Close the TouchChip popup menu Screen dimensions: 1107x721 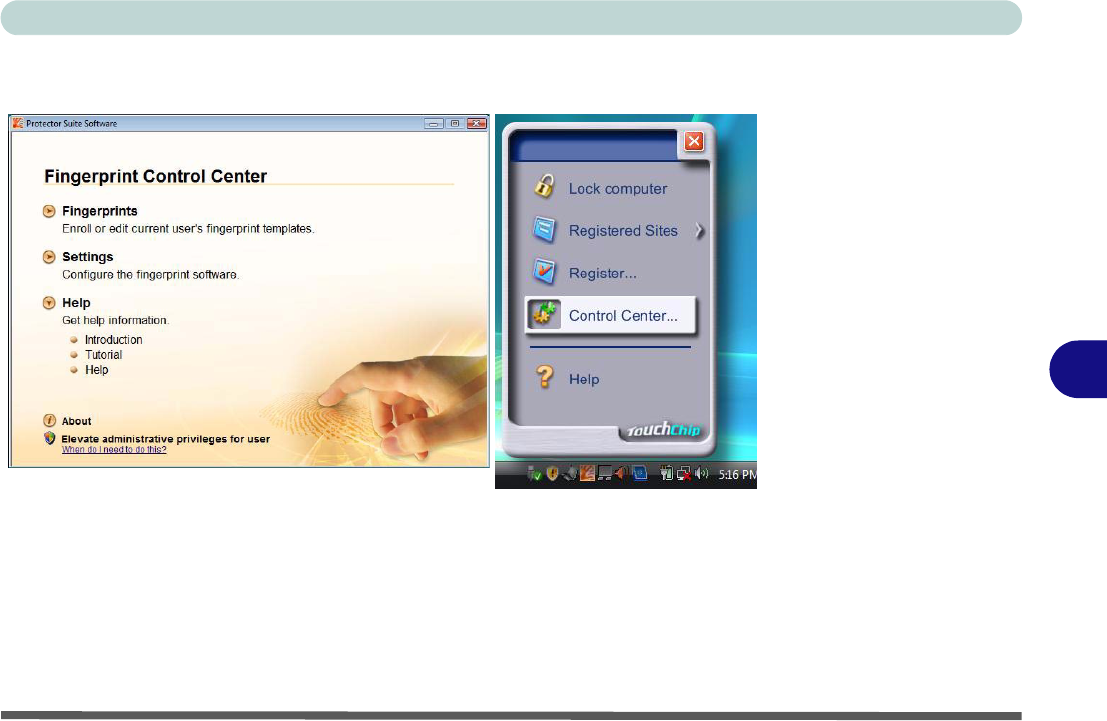694,141
